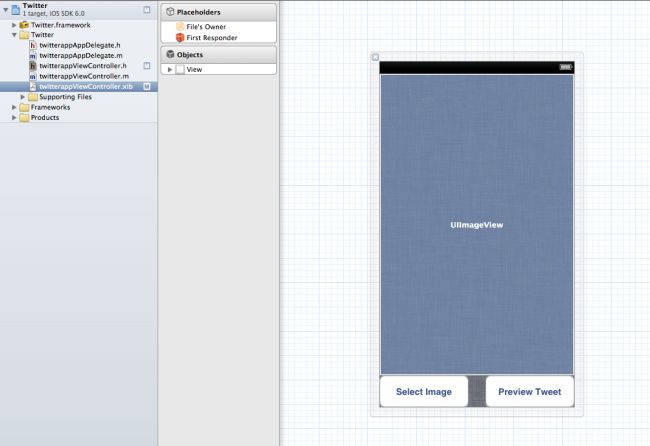
Task: Click the '1 target, iOS SDK 6.0' subtitle
Action: tap(53, 14)
